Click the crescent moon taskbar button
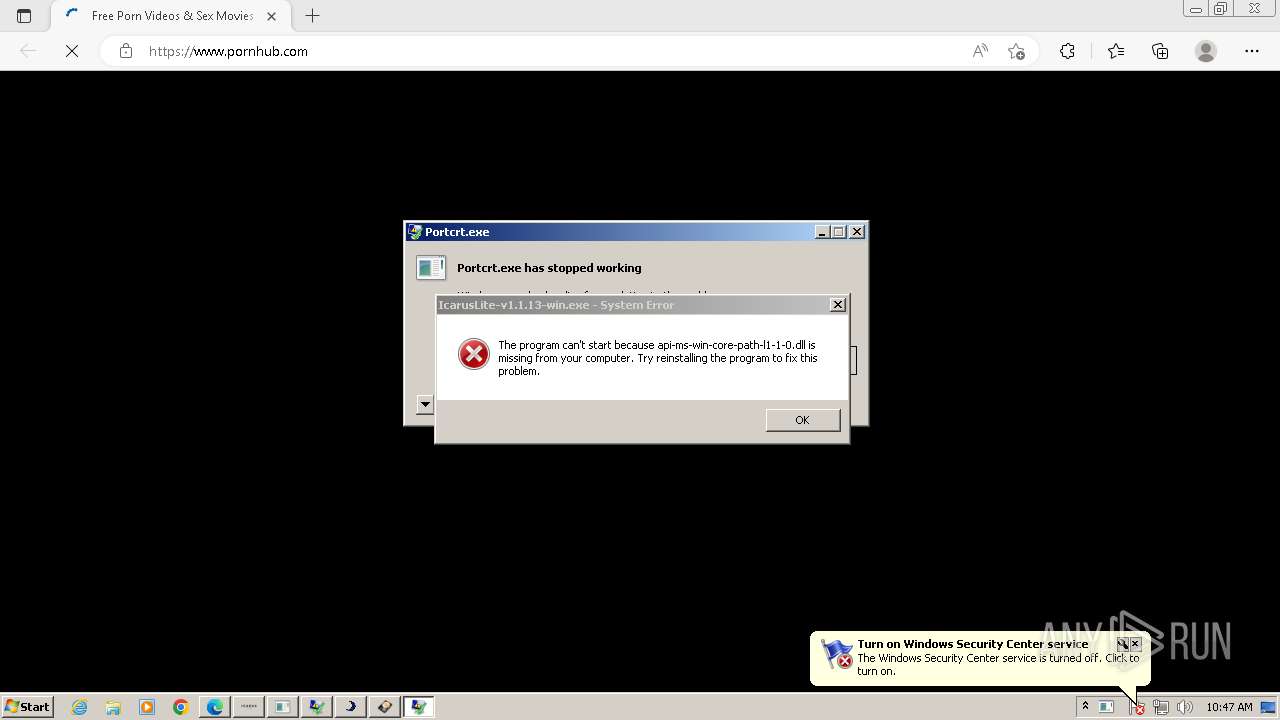 pyautogui.click(x=350, y=707)
